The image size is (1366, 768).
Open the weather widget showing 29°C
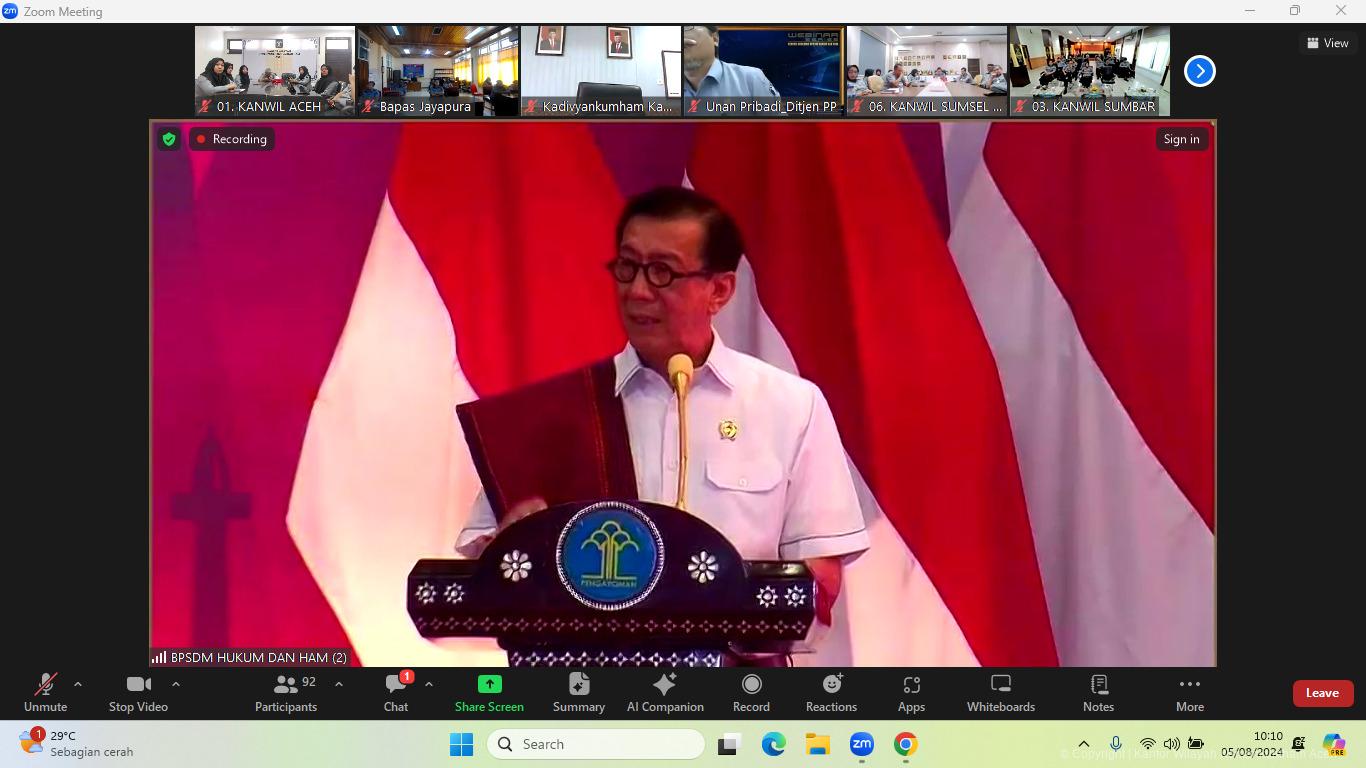pos(76,743)
